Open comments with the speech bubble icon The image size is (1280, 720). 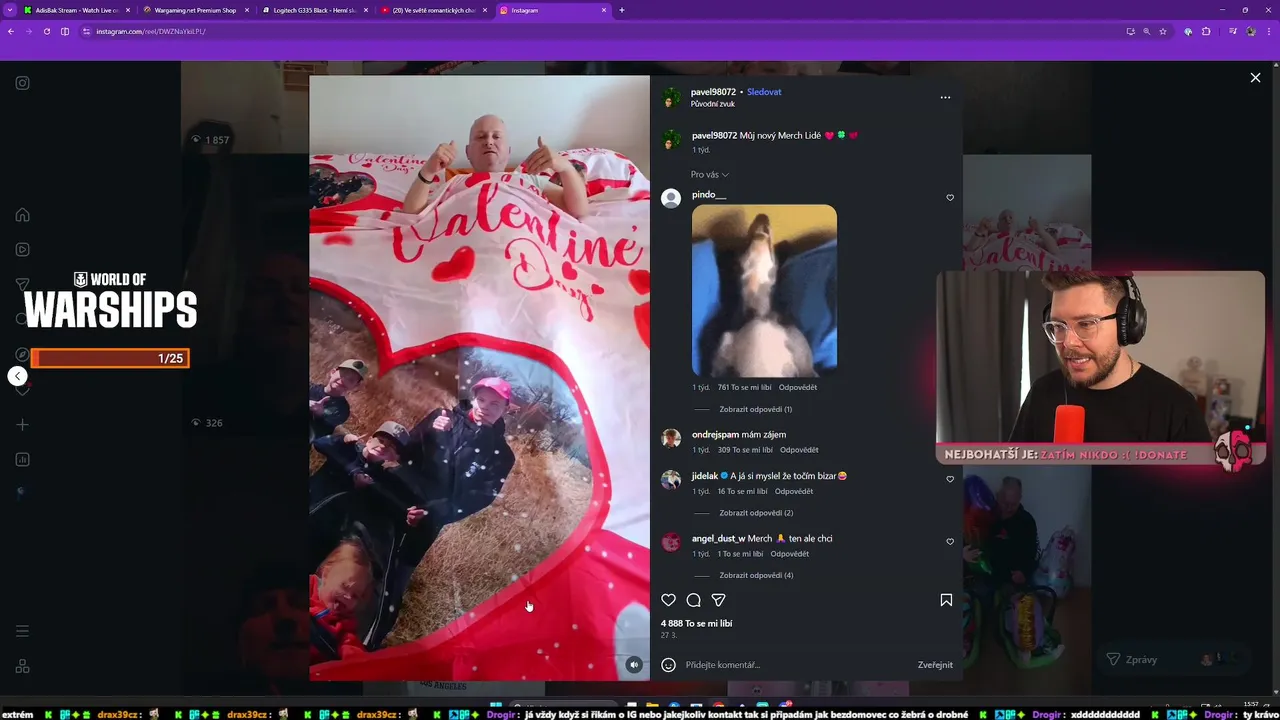694,600
